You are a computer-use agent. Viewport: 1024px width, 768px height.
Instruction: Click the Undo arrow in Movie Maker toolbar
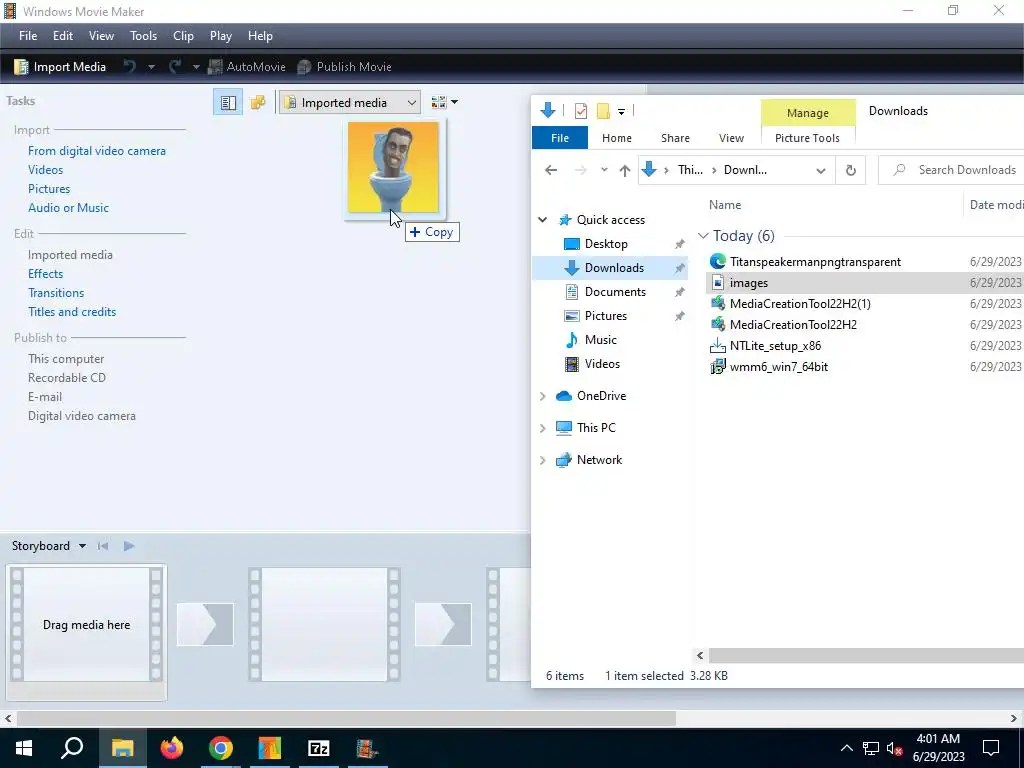tap(130, 67)
